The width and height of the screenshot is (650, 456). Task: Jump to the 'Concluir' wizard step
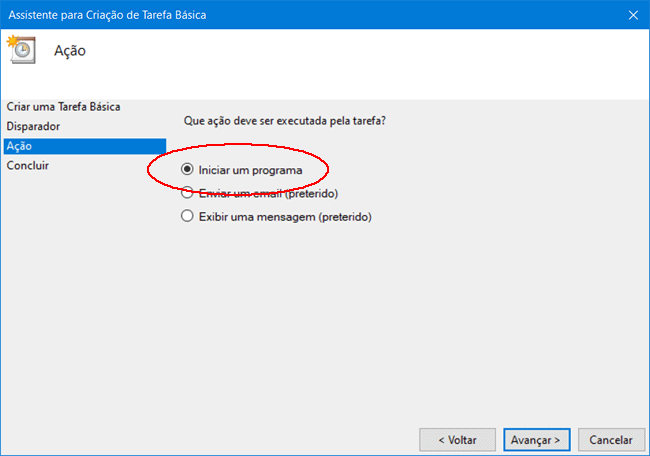(28, 166)
